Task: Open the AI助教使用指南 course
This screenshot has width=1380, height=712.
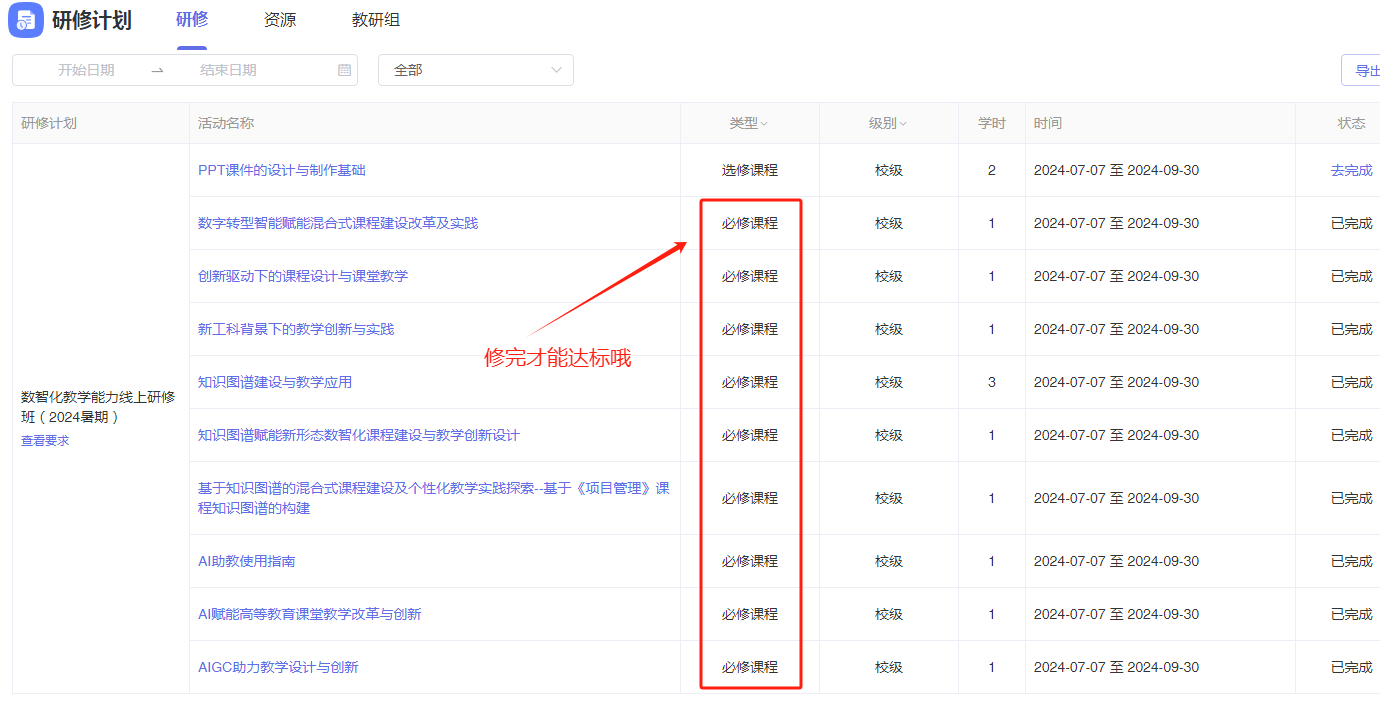Action: (x=247, y=561)
